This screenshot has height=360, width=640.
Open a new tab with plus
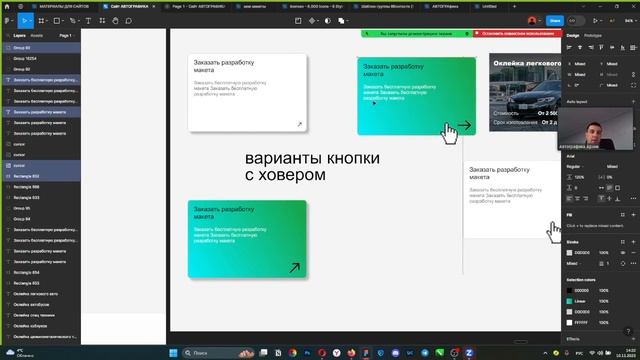[514, 7]
